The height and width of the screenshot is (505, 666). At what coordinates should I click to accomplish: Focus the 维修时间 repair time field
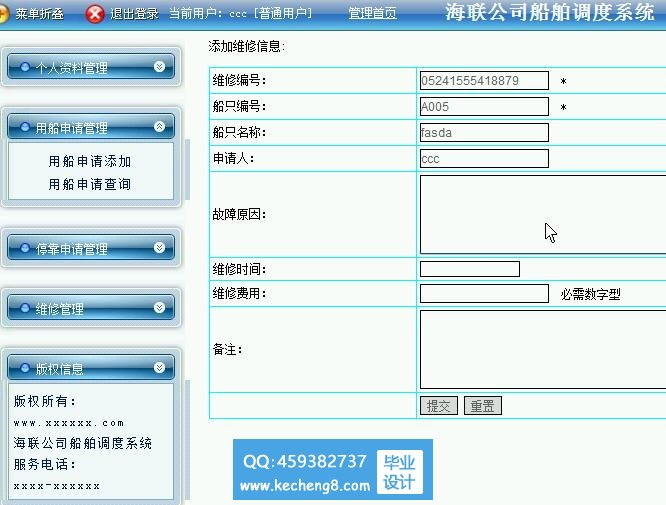point(470,269)
